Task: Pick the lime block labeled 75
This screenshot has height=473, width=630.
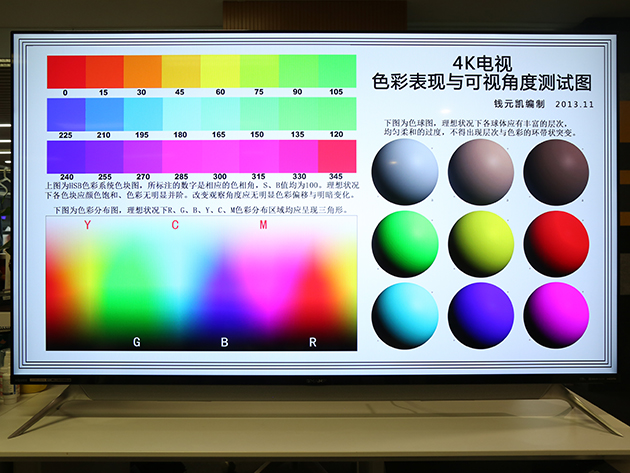Action: 259,72
